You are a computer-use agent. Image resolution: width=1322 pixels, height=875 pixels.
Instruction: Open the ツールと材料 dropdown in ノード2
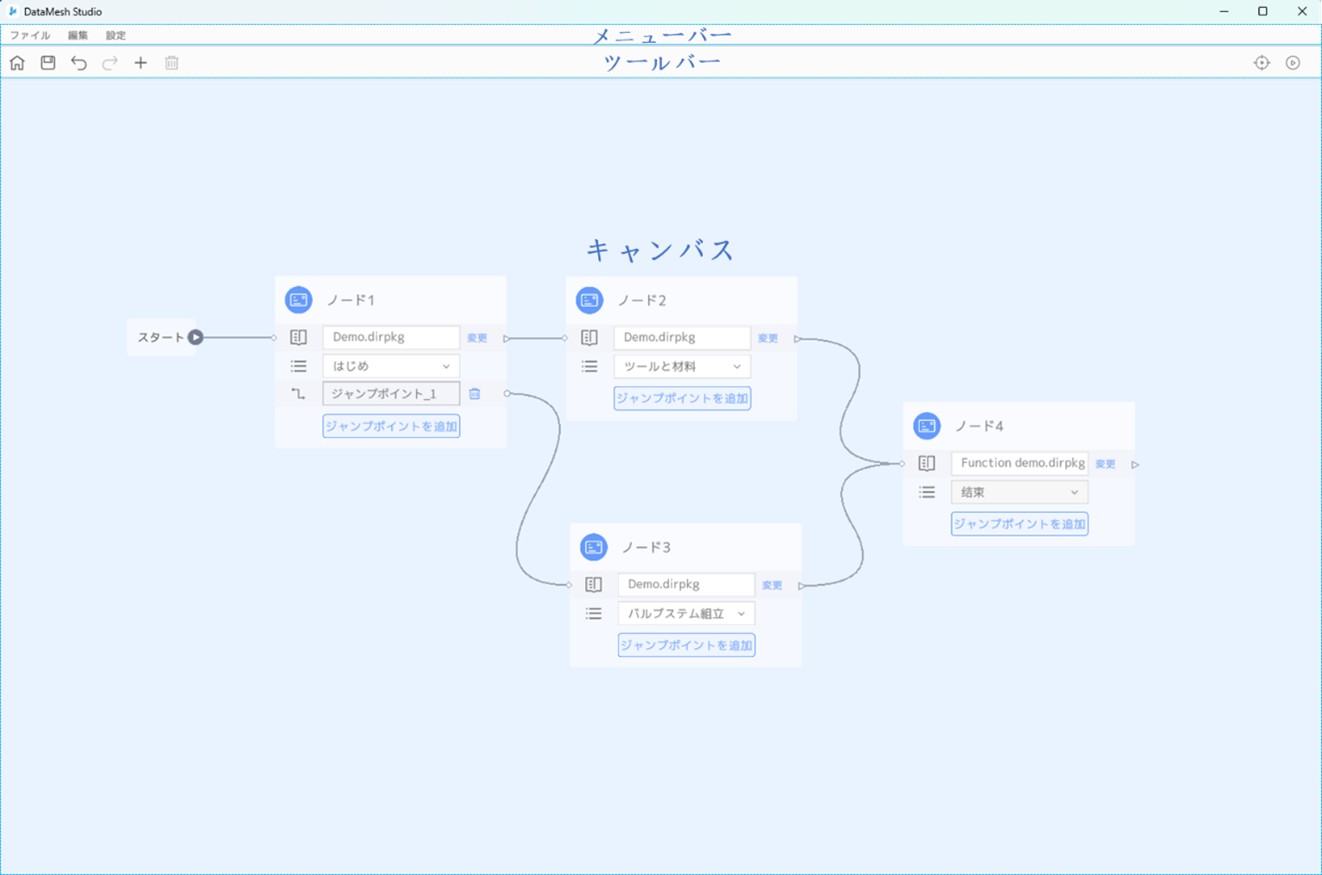[x=682, y=367]
